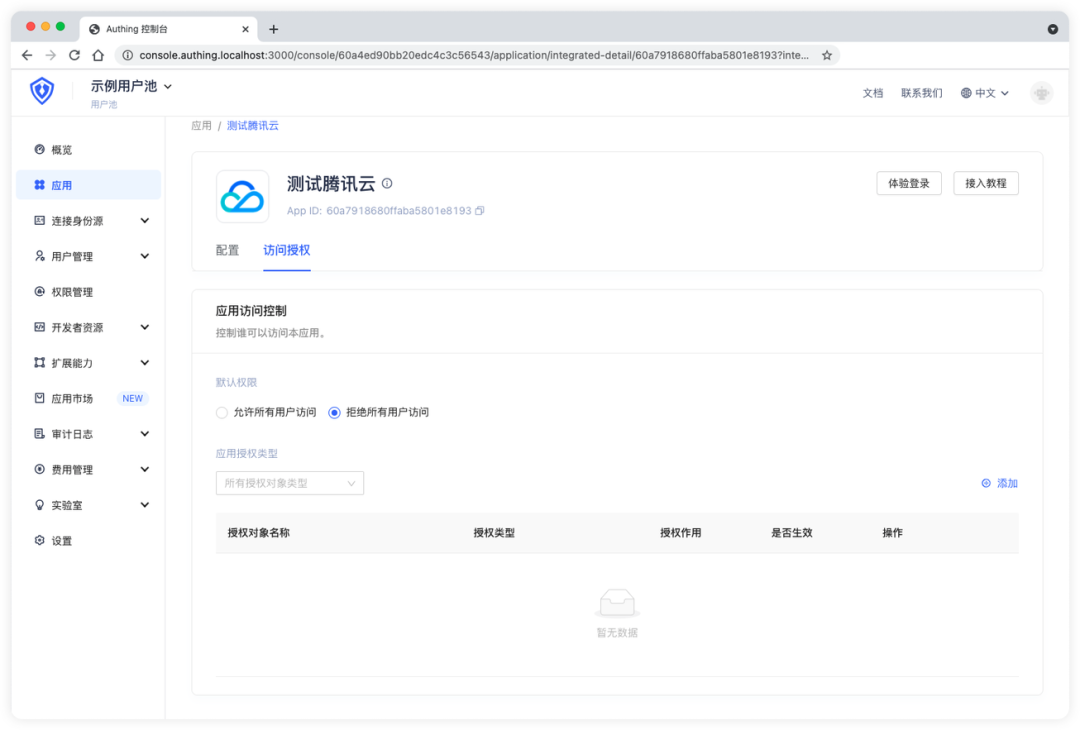Click the 测试腾讯云 breadcrumb
The height and width of the screenshot is (730, 1080).
[253, 125]
